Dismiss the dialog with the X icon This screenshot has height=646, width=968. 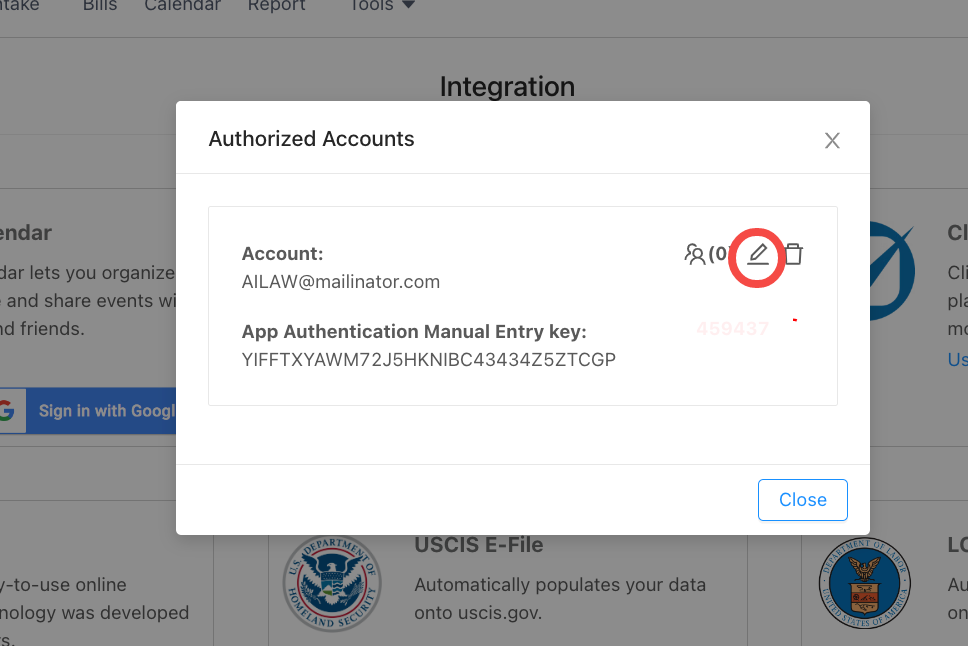pyautogui.click(x=832, y=141)
